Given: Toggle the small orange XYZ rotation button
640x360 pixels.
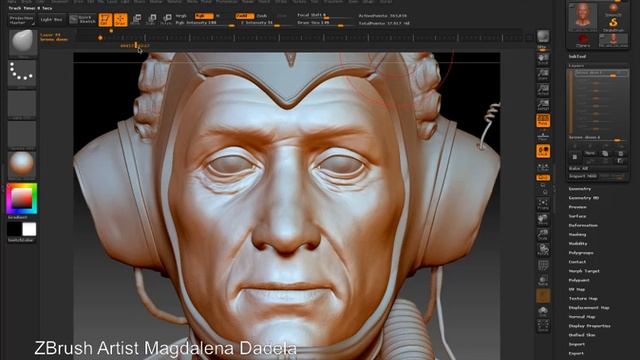Looking at the screenshot, I should (543, 178).
